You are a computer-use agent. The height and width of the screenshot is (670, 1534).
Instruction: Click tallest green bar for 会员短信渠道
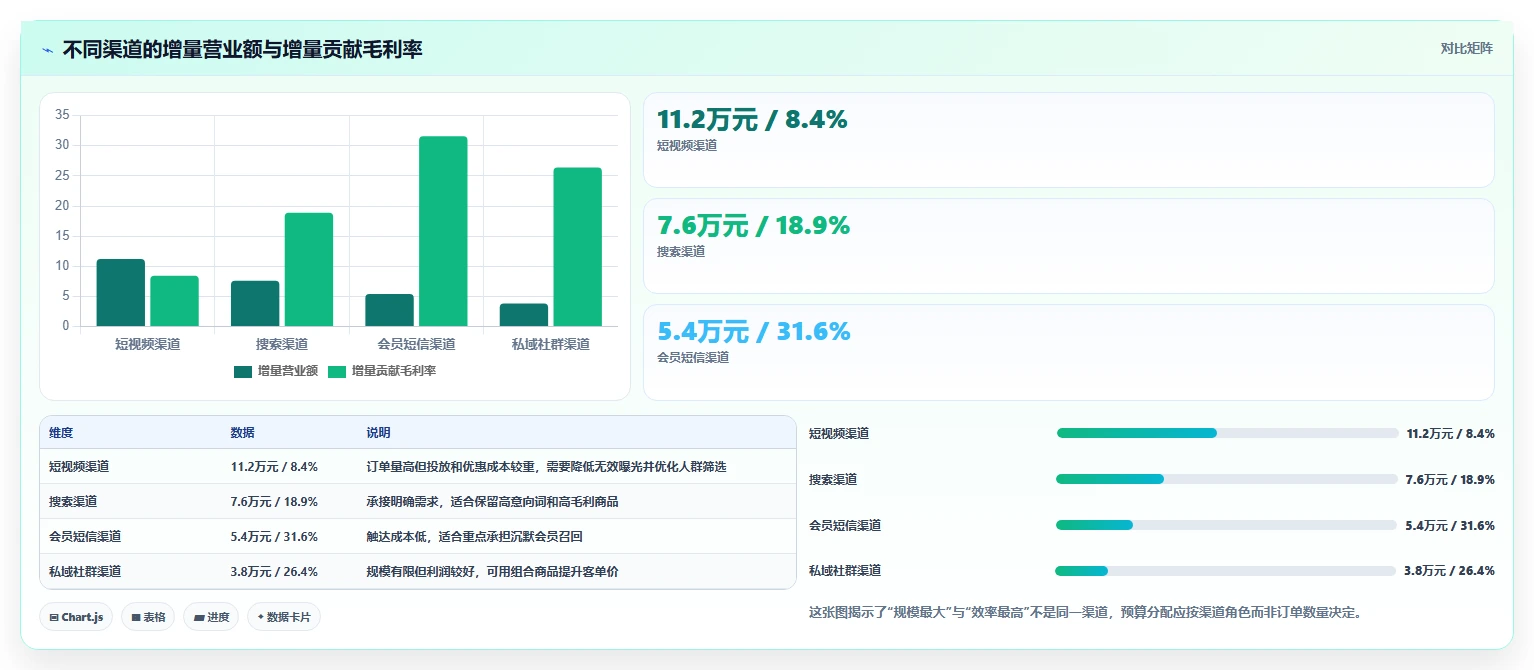pos(443,231)
